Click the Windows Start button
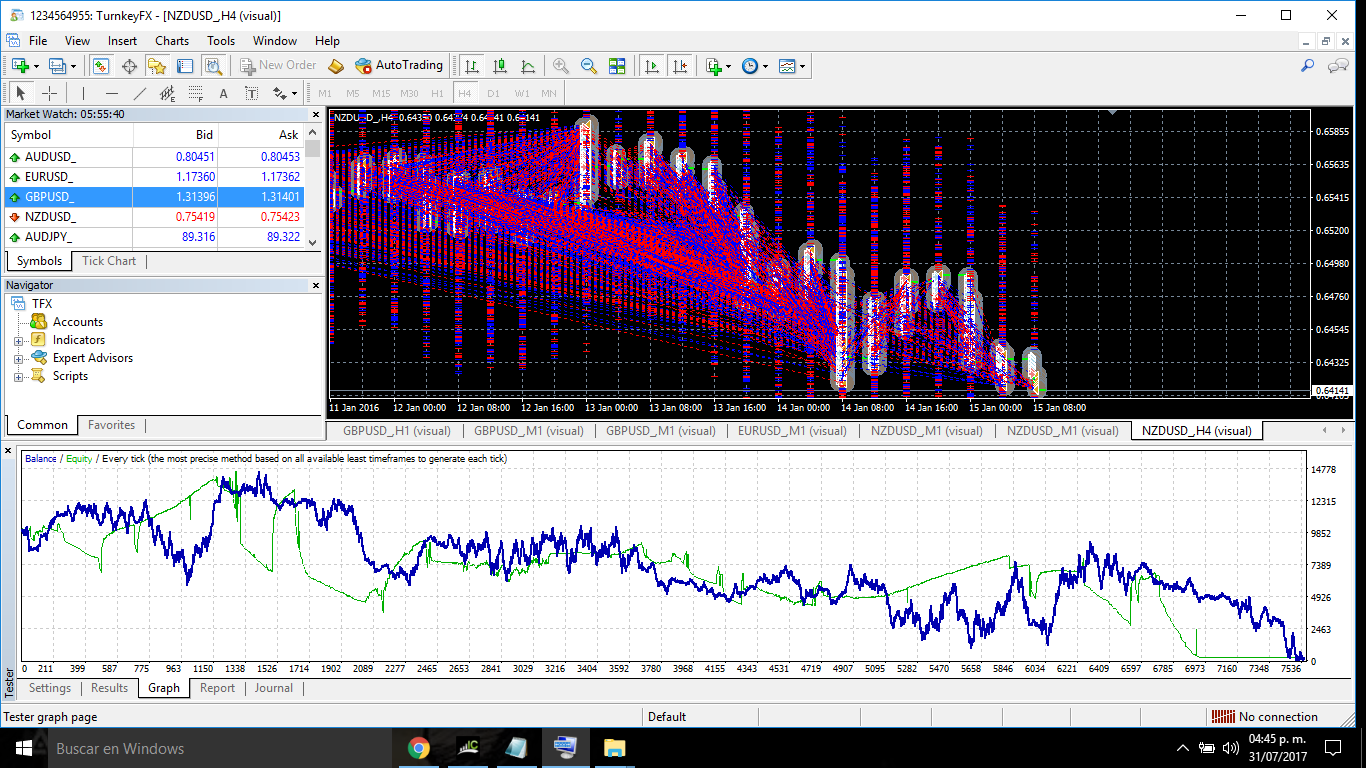The height and width of the screenshot is (768, 1366). pyautogui.click(x=23, y=748)
